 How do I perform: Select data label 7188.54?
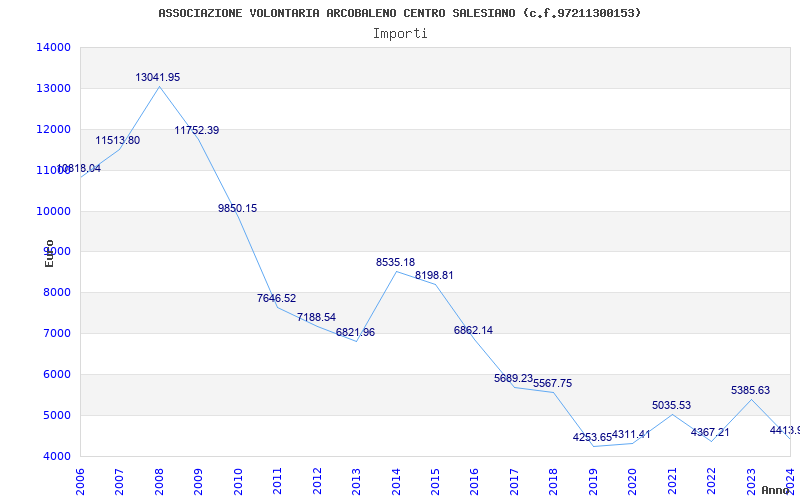316,317
